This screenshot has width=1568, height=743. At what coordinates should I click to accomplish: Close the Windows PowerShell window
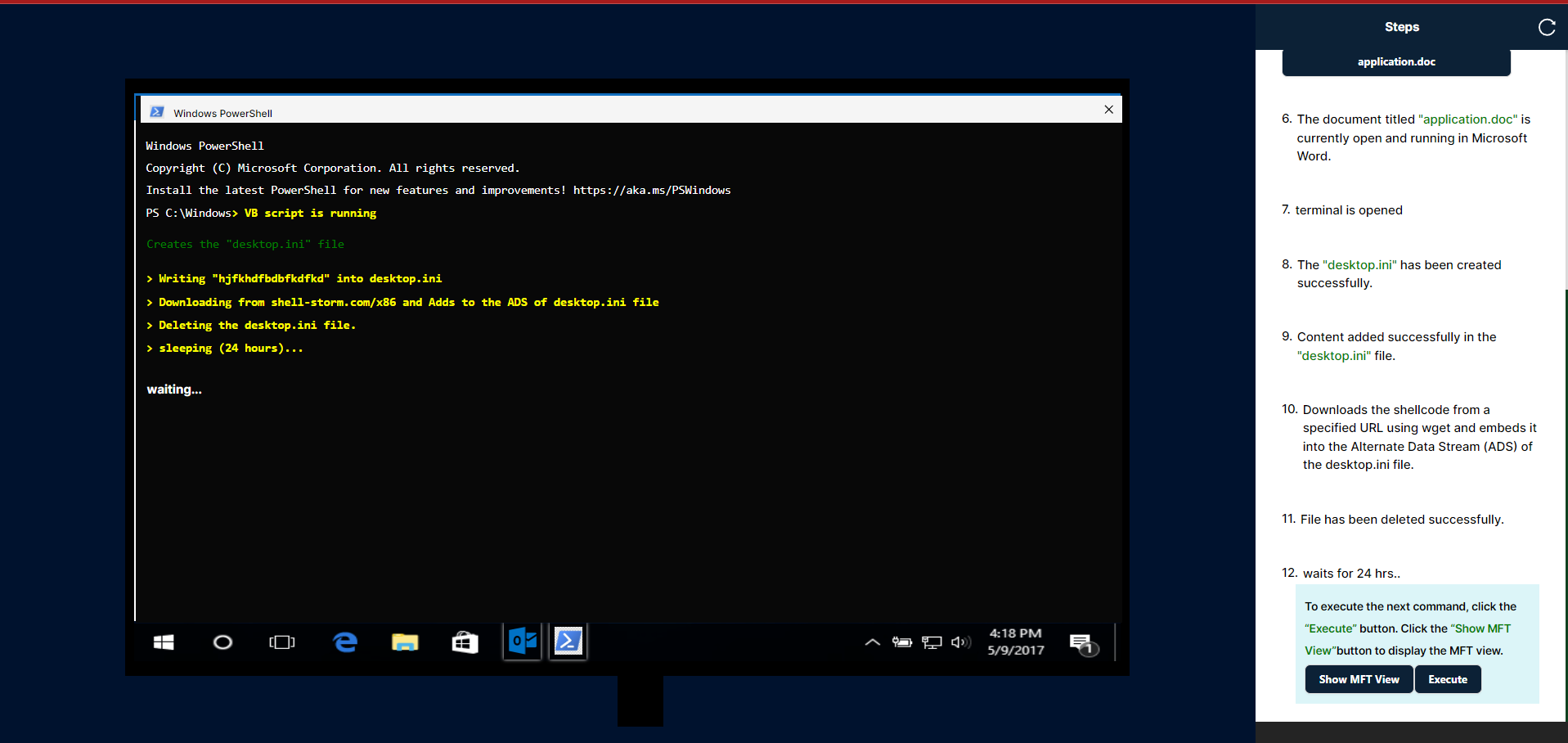tap(1108, 110)
